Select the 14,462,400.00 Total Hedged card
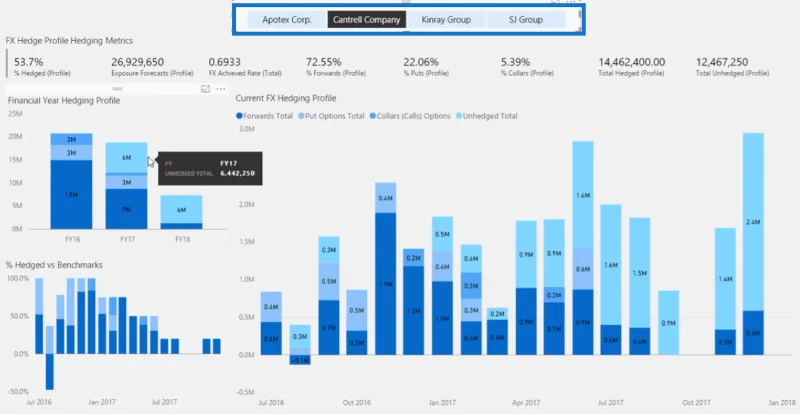 [632, 67]
